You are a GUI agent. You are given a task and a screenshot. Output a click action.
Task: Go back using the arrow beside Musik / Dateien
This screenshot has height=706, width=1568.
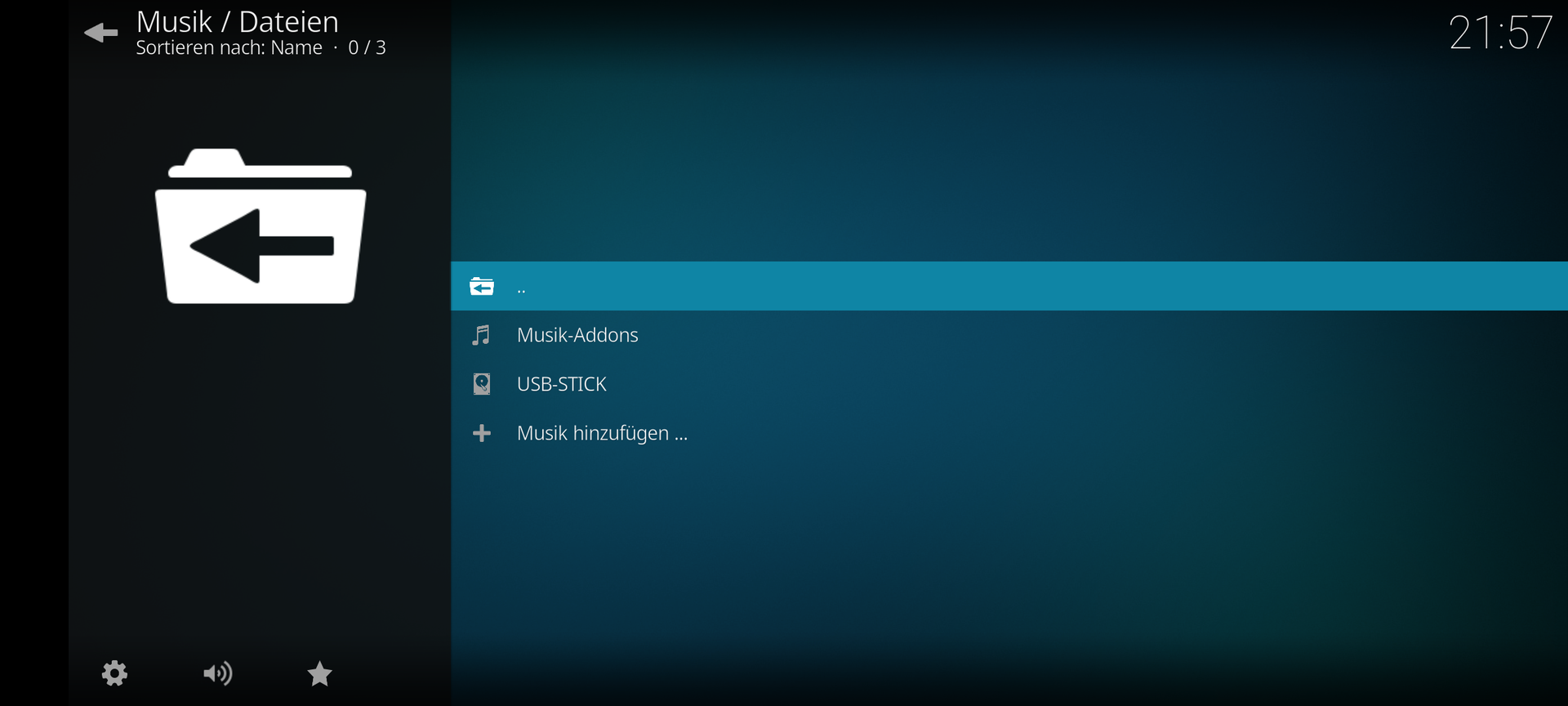coord(101,33)
